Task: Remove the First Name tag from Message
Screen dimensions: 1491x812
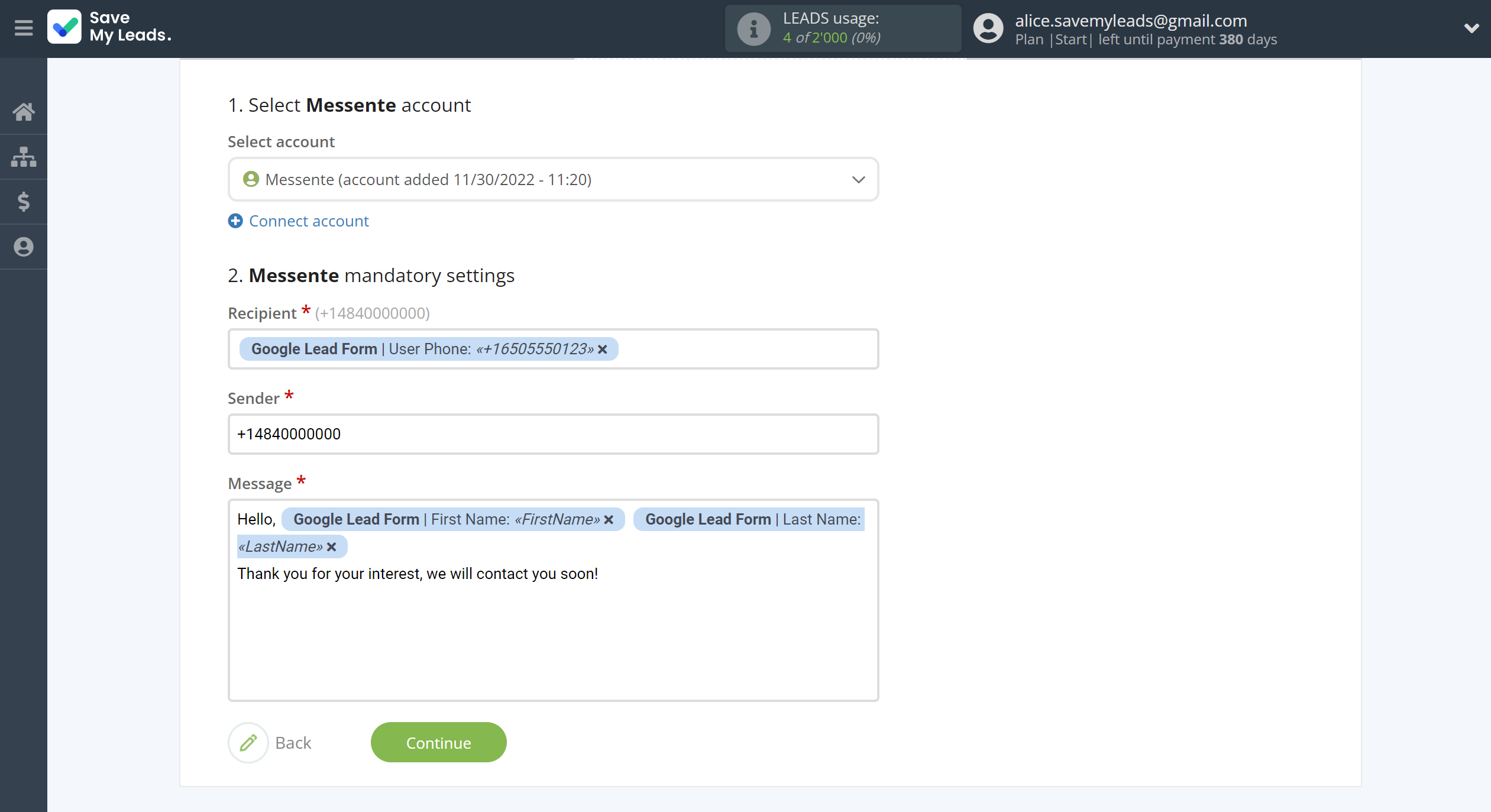Action: (x=609, y=520)
